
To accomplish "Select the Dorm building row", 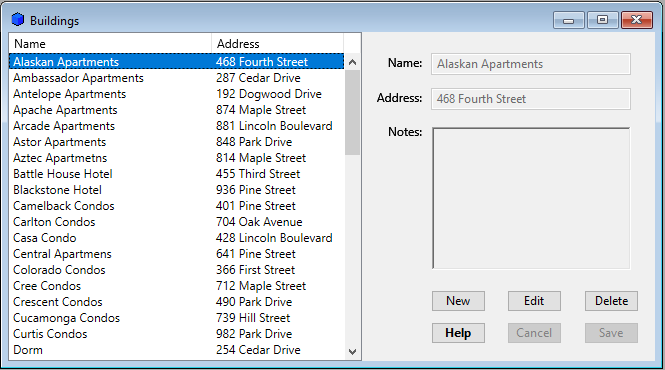I will tap(176, 350).
